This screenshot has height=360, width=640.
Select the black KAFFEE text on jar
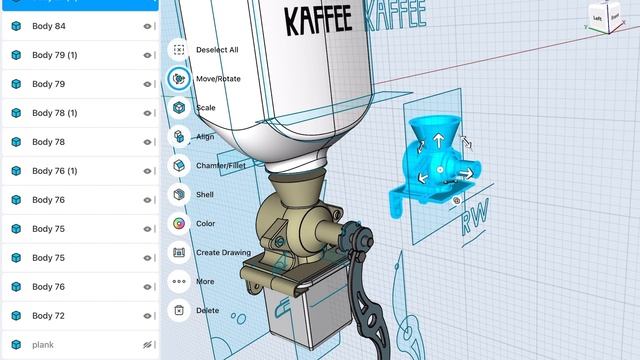point(318,21)
